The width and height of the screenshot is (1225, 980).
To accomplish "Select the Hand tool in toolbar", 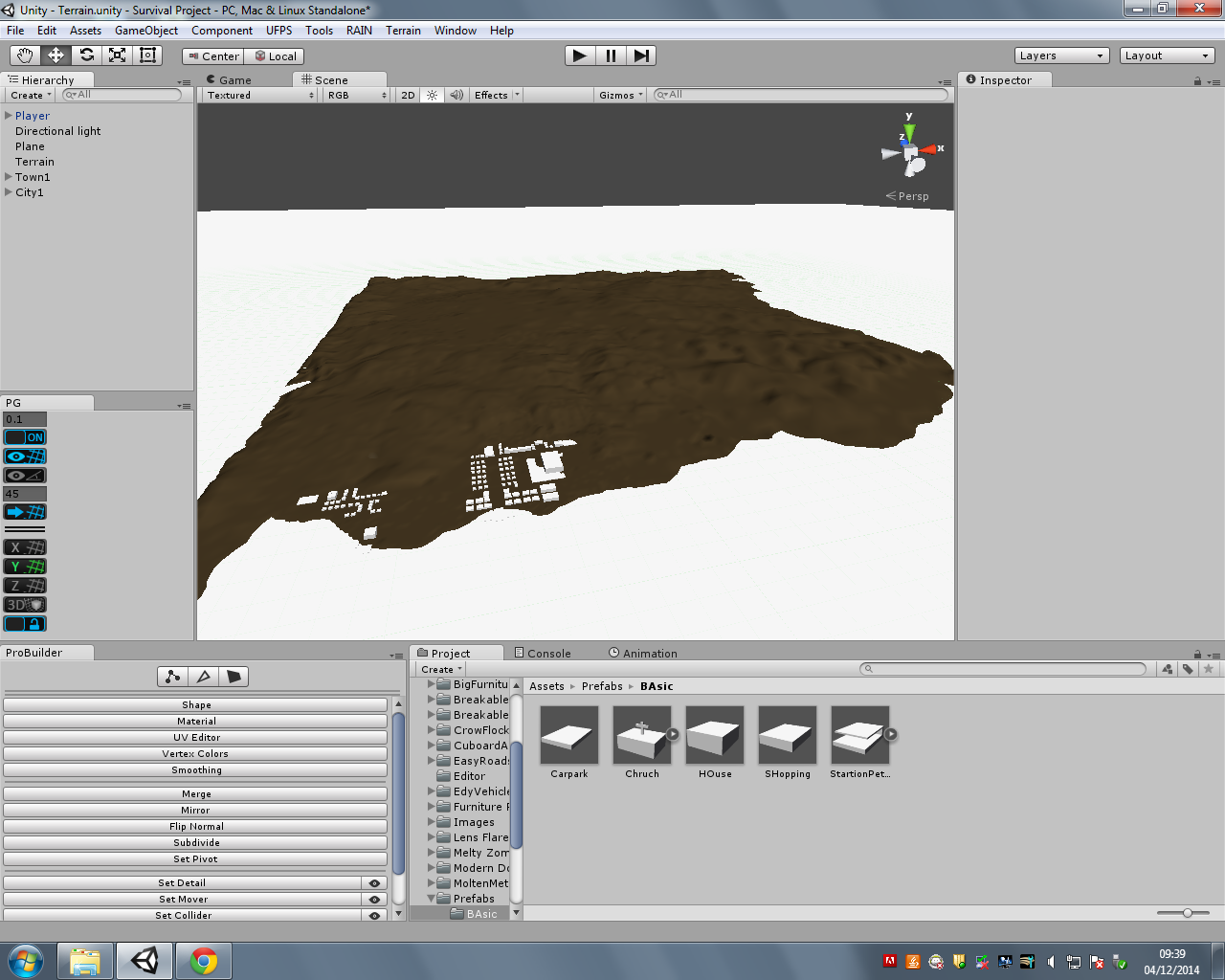I will pyautogui.click(x=25, y=56).
